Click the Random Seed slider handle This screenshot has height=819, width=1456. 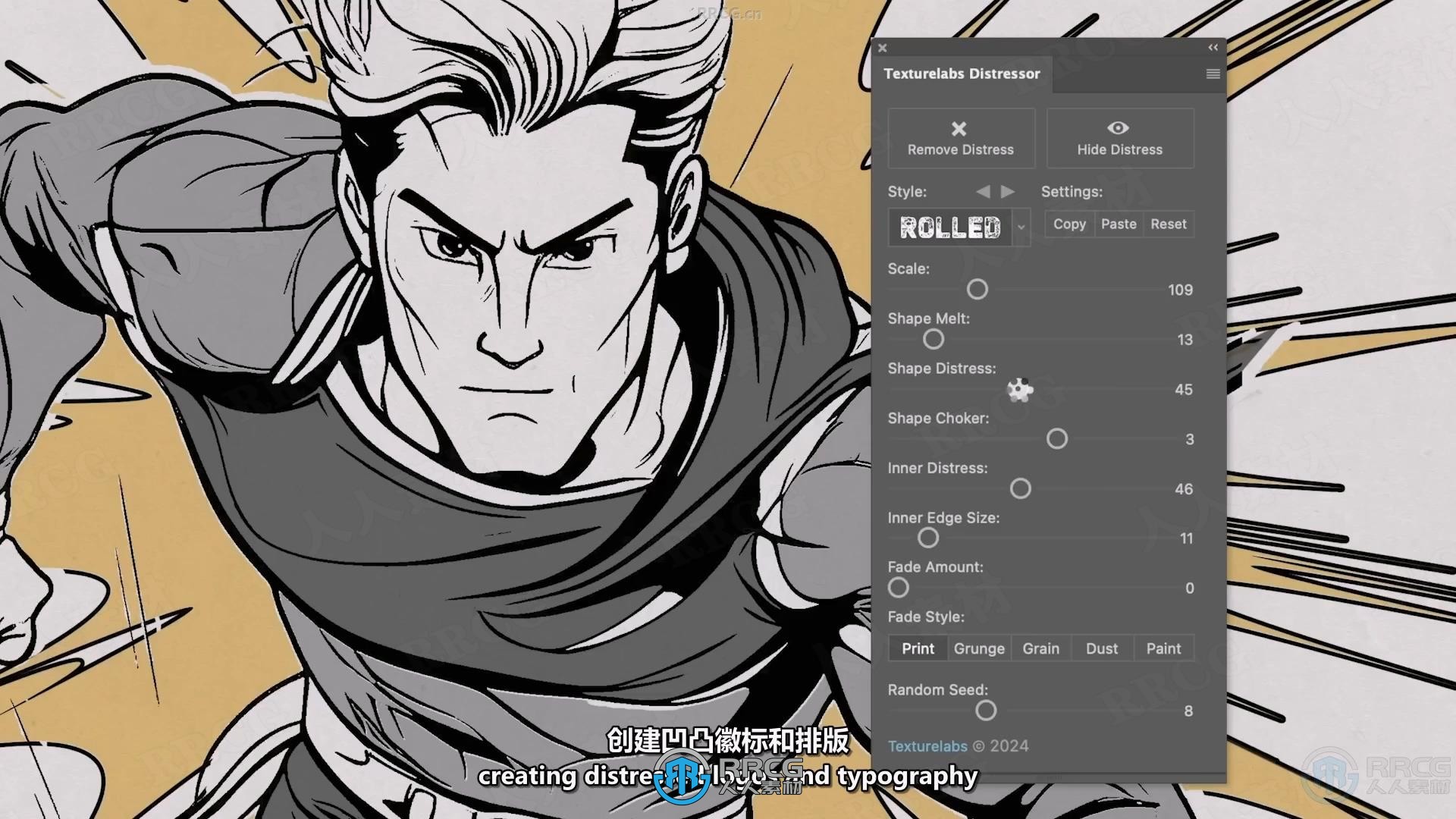click(x=986, y=711)
